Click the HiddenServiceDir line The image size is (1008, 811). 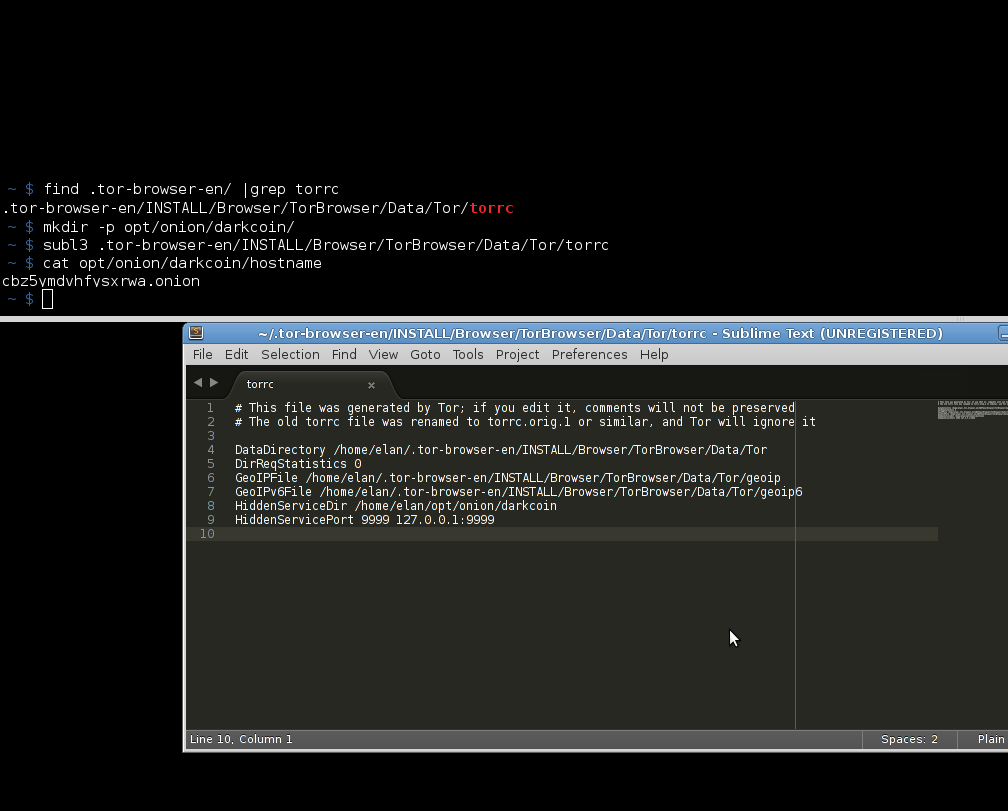[x=395, y=506]
